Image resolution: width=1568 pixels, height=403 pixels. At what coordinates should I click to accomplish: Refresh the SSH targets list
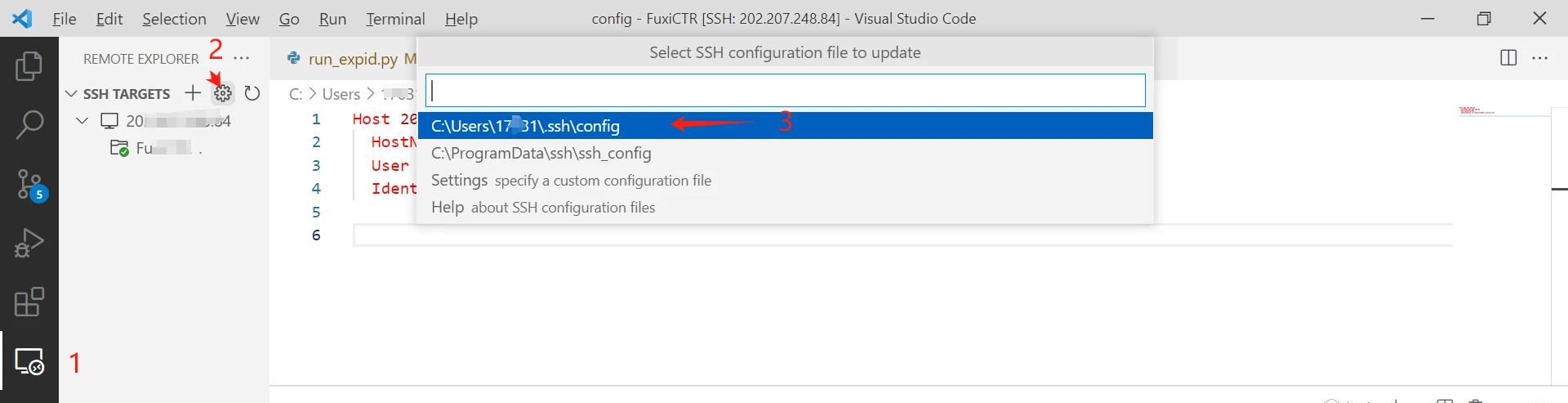(252, 93)
